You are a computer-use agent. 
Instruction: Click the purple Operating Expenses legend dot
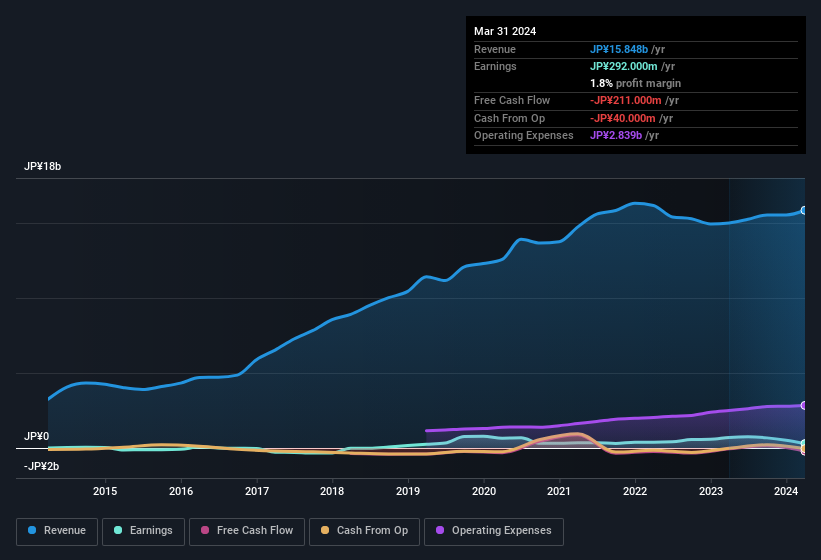click(440, 530)
